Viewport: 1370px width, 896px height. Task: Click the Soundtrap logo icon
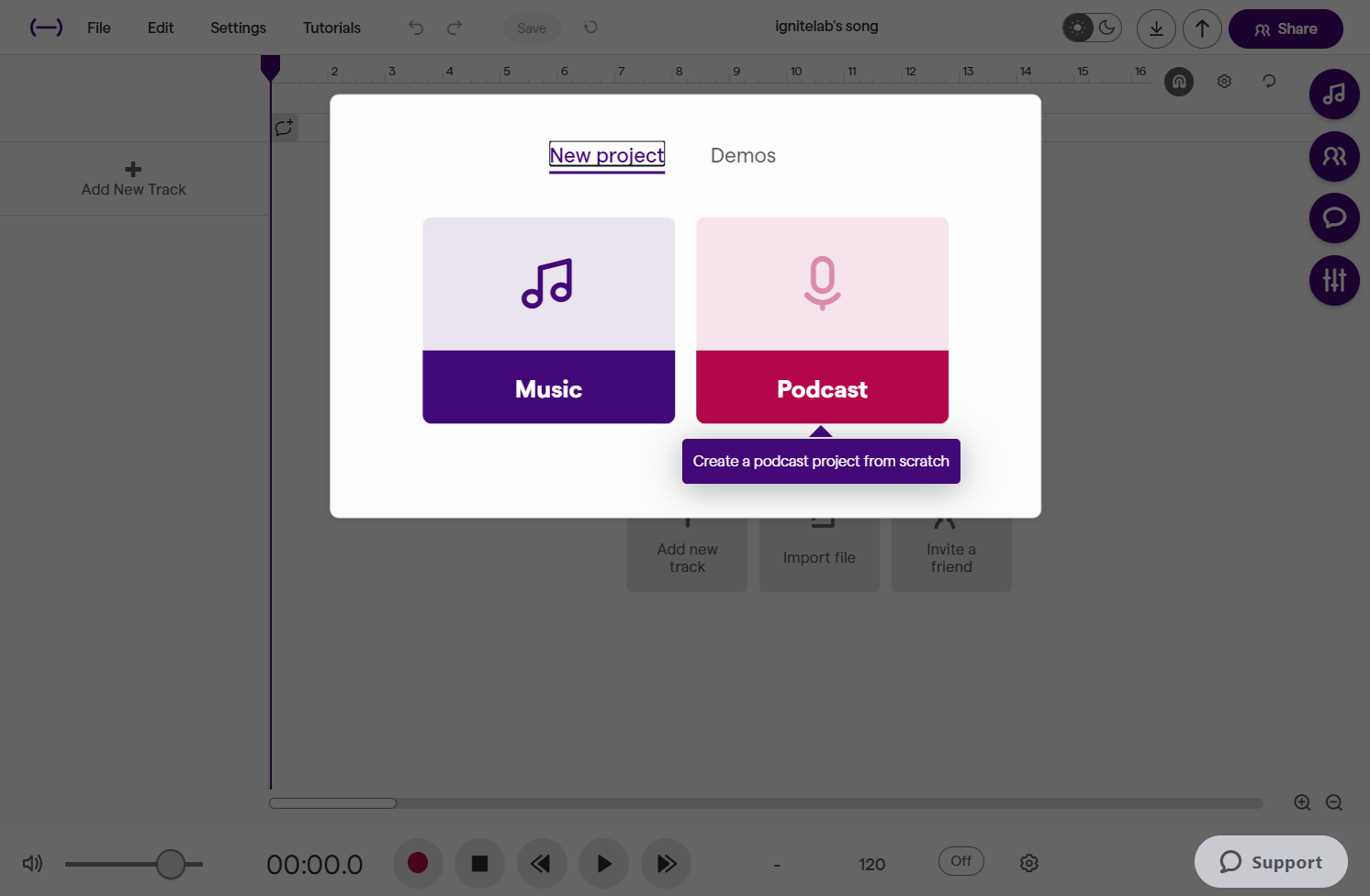[x=46, y=28]
